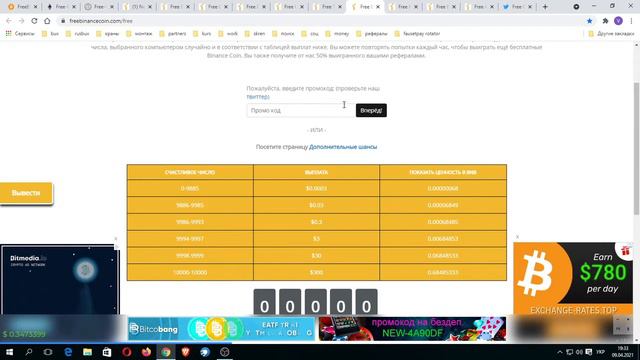The height and width of the screenshot is (360, 640).
Task: Open the taskbar clock and date
Action: [623, 352]
